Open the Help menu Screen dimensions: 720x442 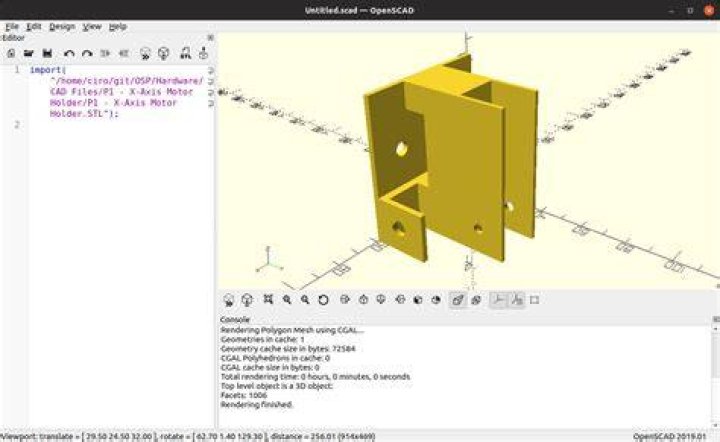coord(118,27)
